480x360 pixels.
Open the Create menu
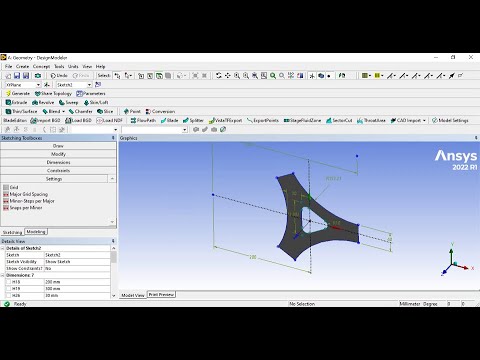click(x=22, y=67)
